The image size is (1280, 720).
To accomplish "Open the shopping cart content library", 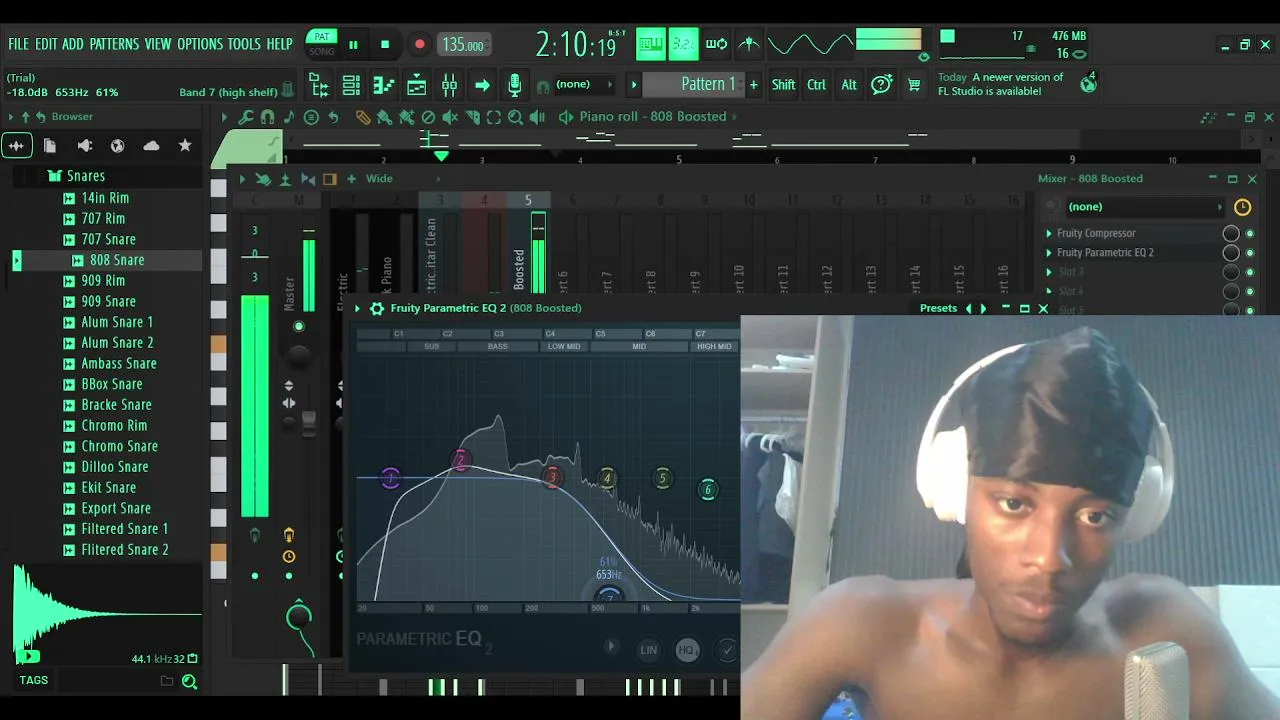I will (x=914, y=85).
